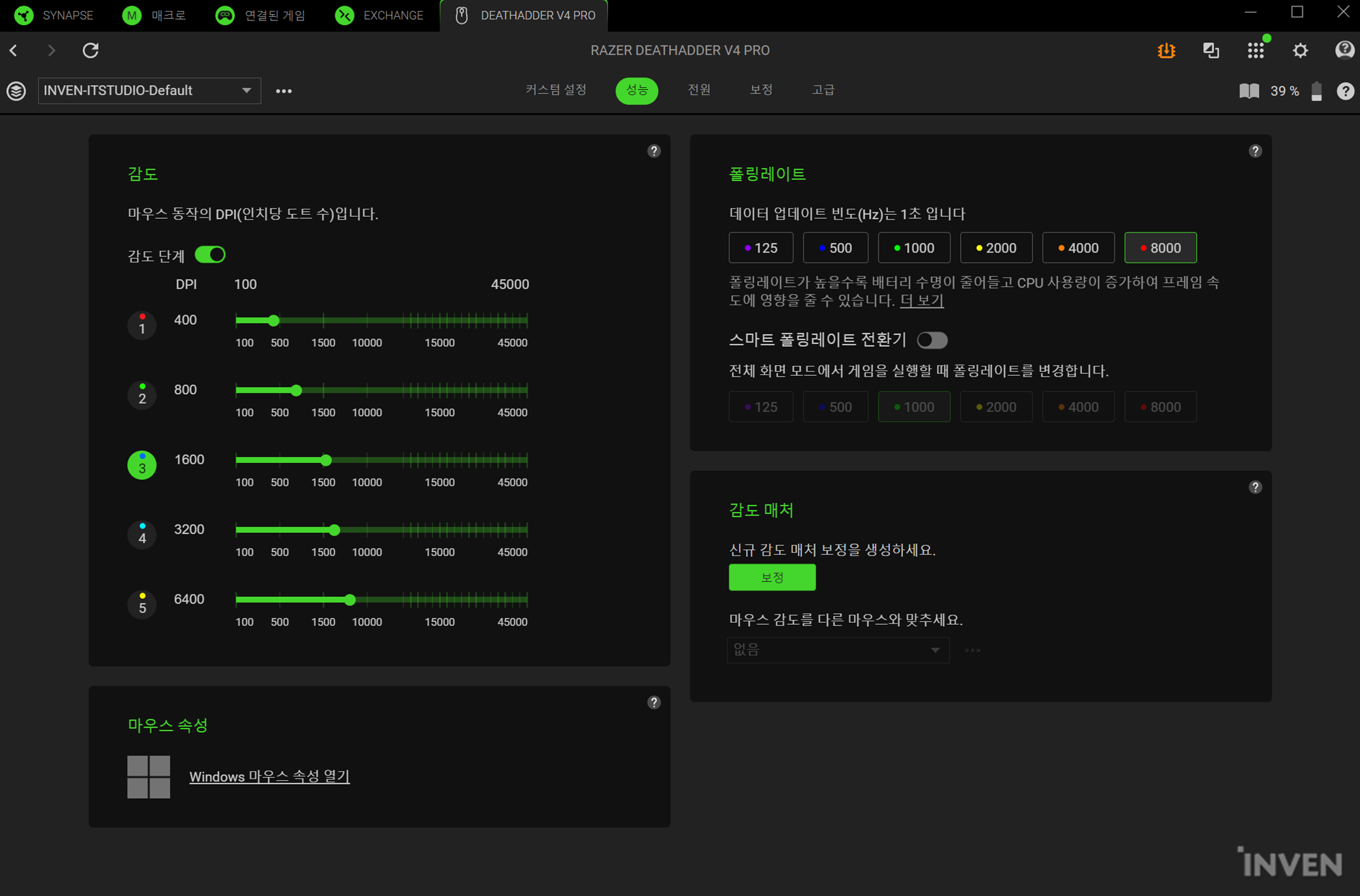Click the battery status icon

[x=1316, y=91]
